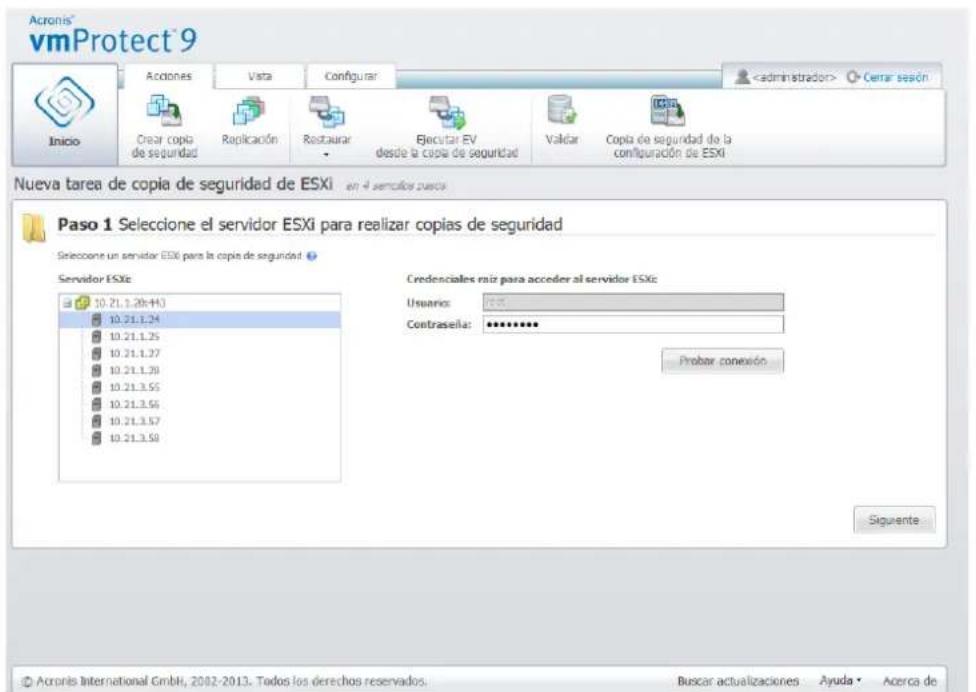The image size is (976, 692).
Task: Click the Probar conexión button
Action: click(722, 361)
